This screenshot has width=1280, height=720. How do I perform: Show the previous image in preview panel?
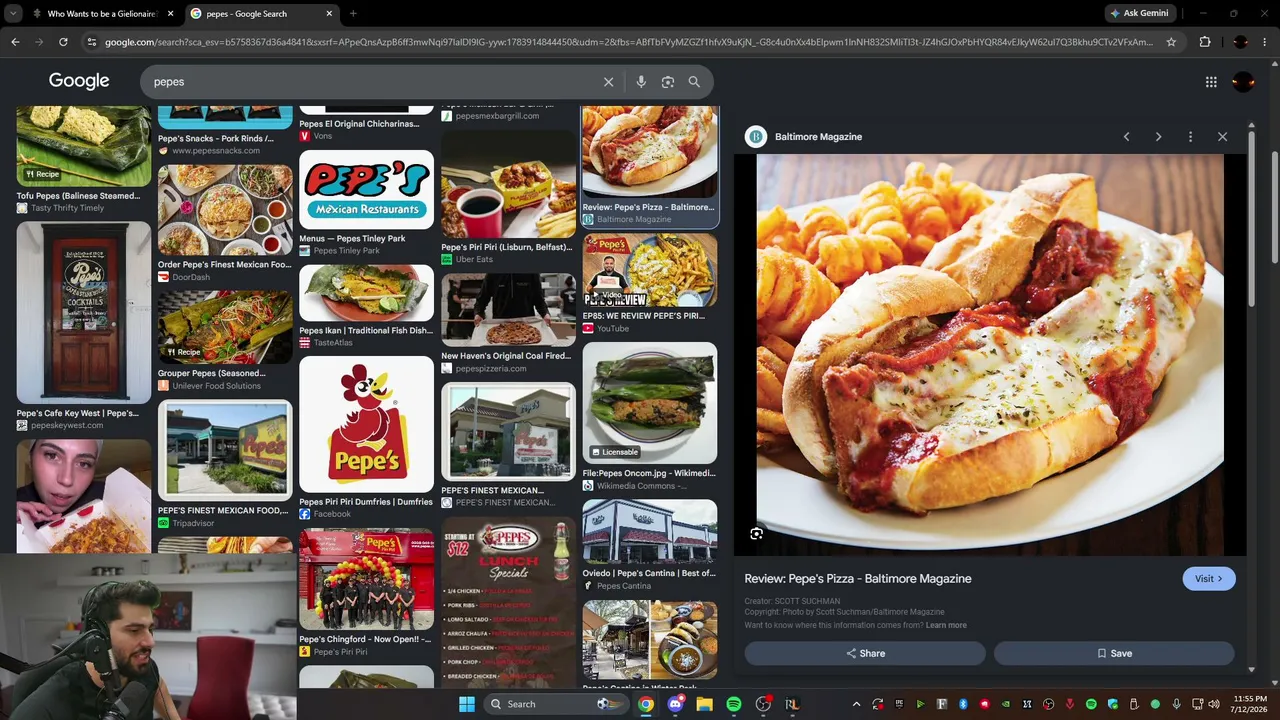click(1126, 137)
